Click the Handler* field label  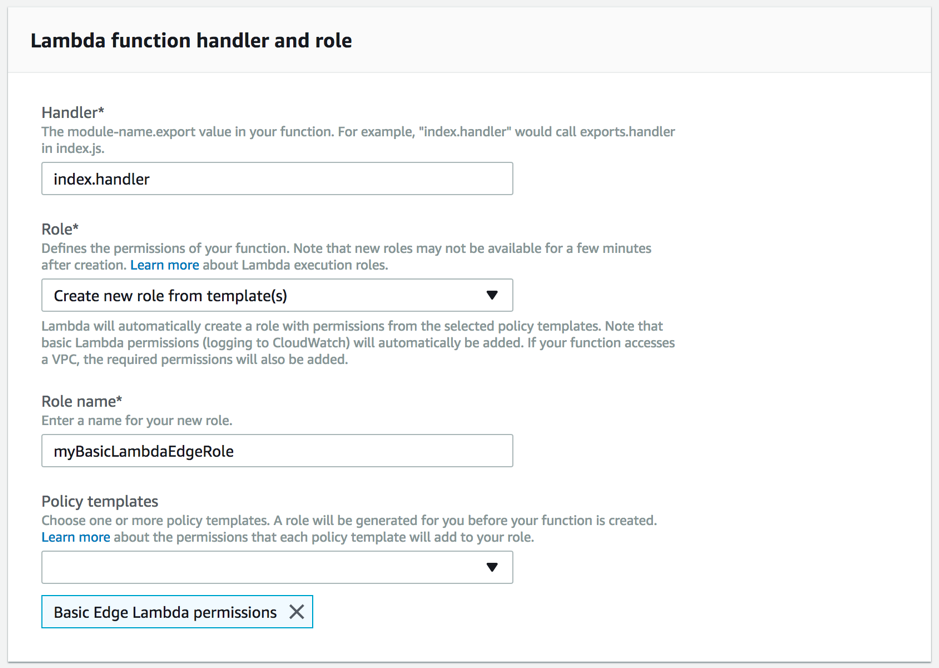pos(73,113)
